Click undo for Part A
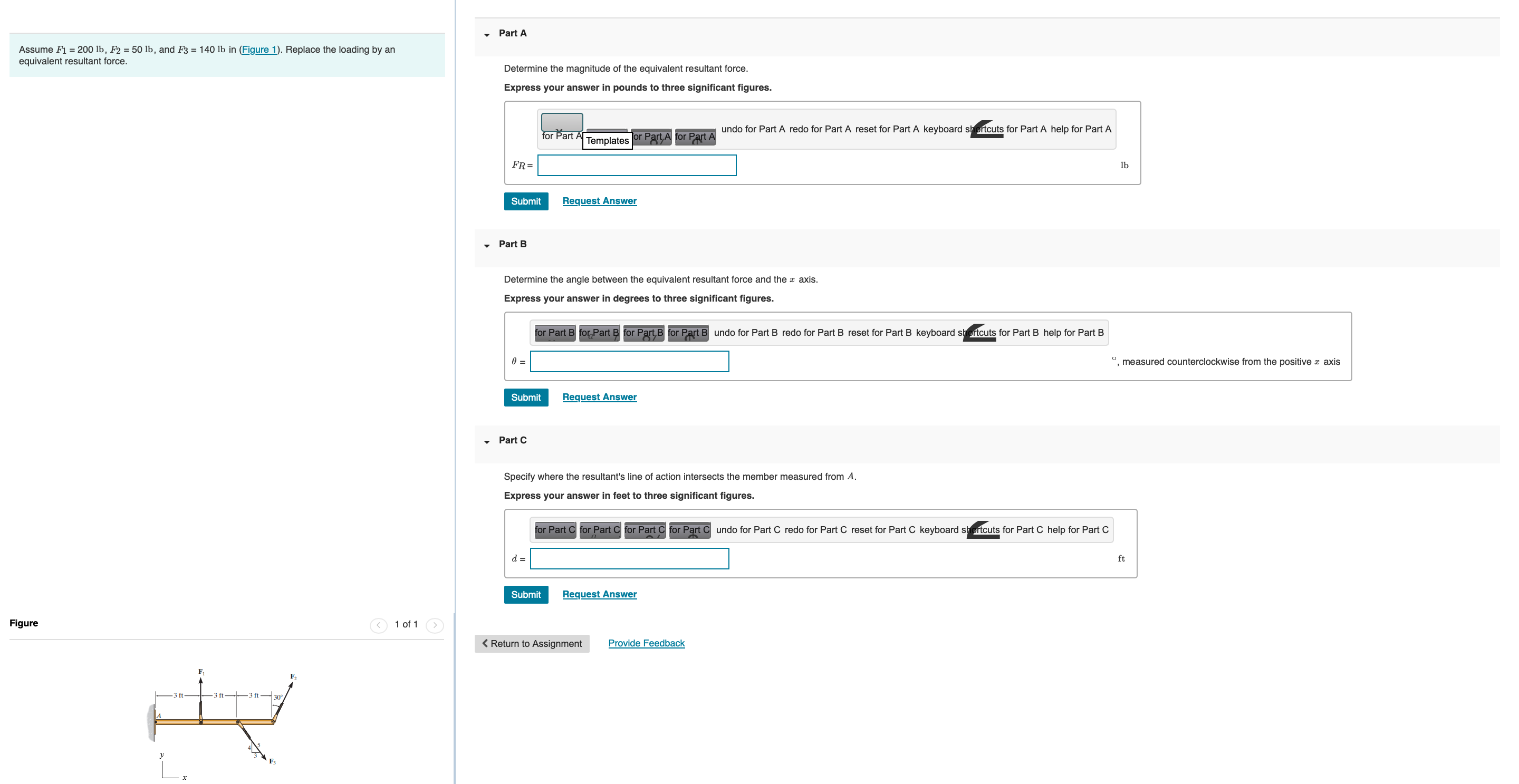1519x784 pixels. [753, 129]
